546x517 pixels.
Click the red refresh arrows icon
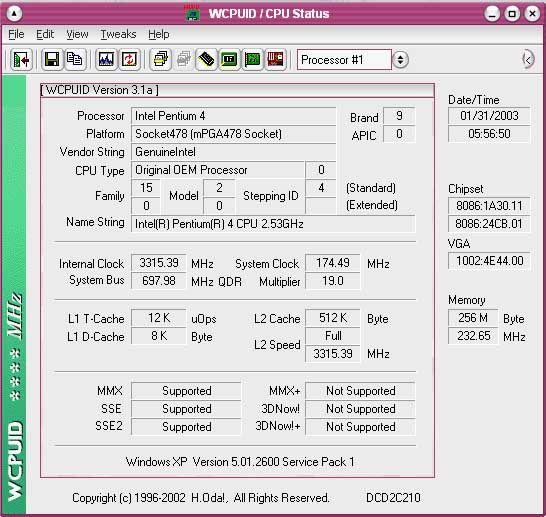(129, 60)
